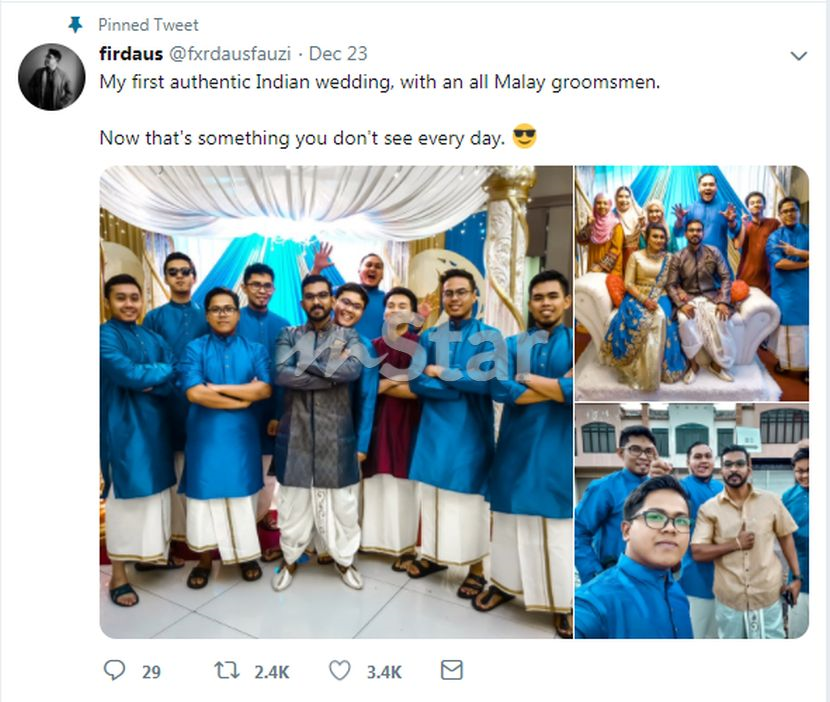The image size is (830, 702).
Task: Click the 3.4K likes count
Action: point(383,672)
